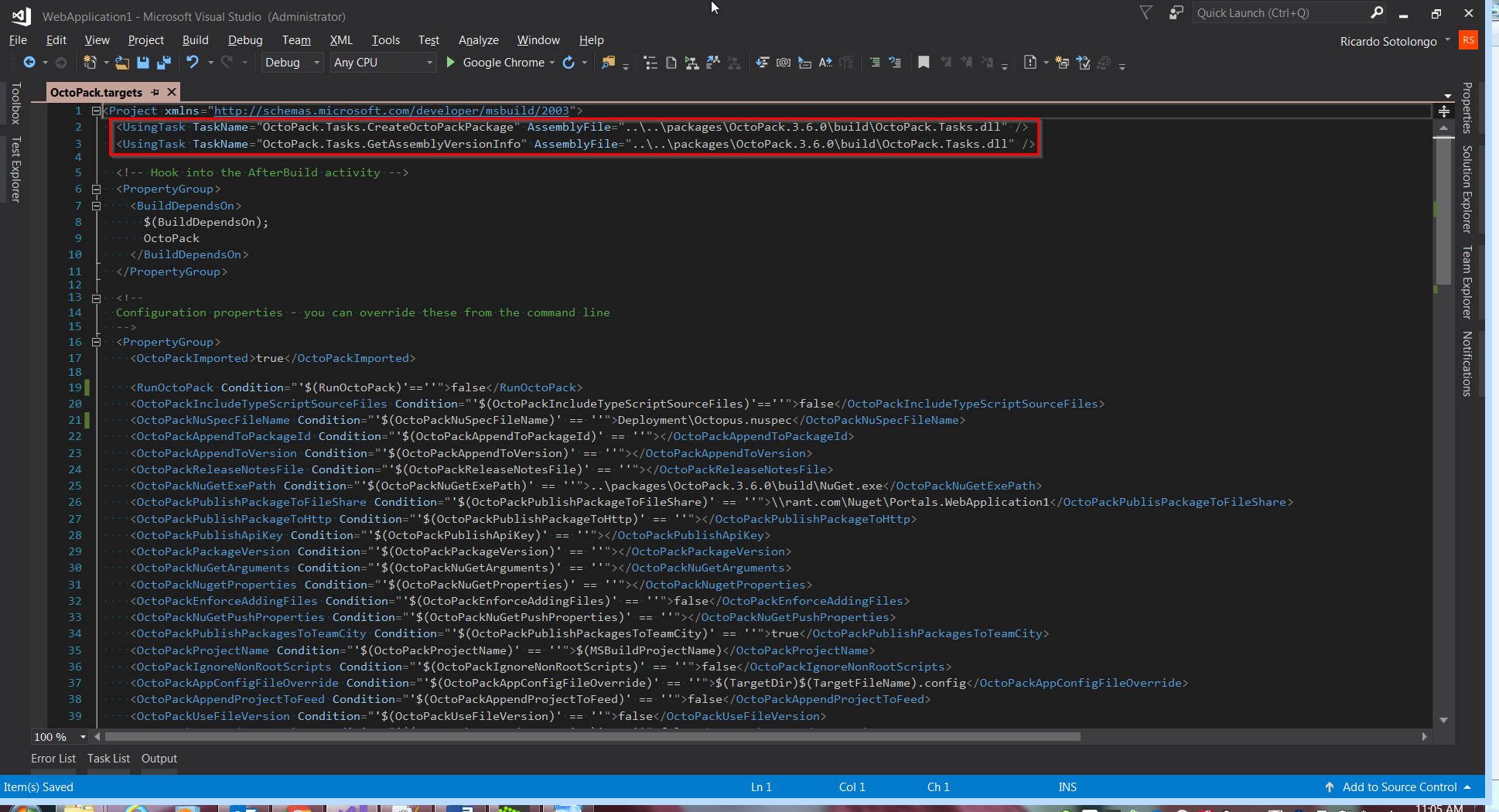Open the XML menu
The width and height of the screenshot is (1499, 812).
tap(341, 40)
